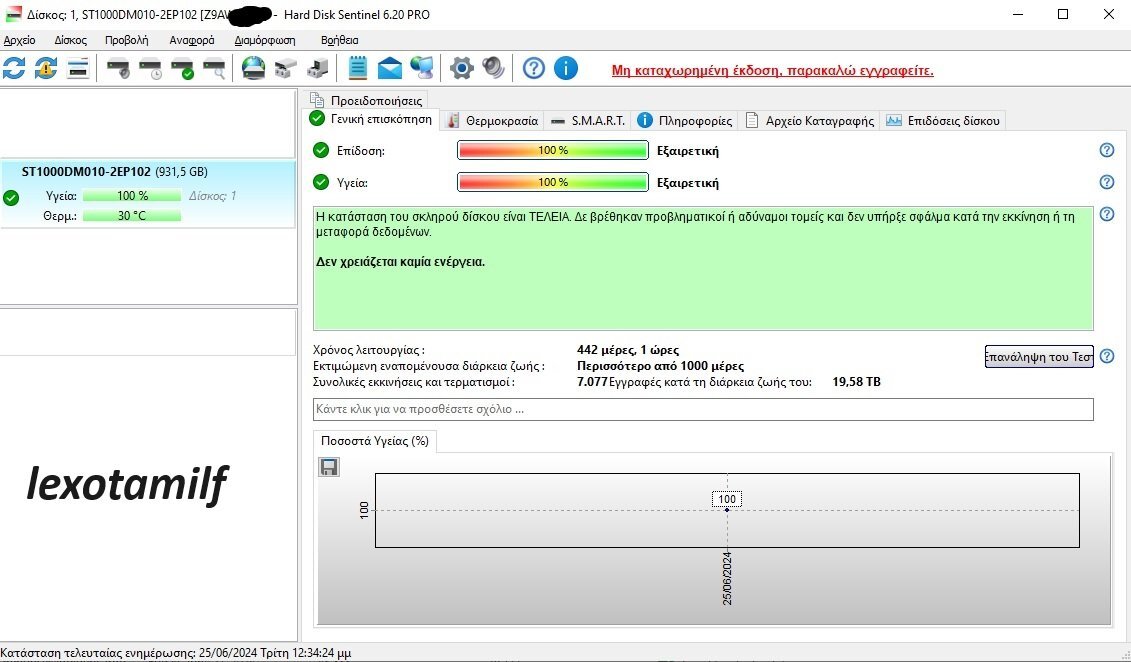This screenshot has height=662, width=1131.
Task: Click the disk with magnifier toolbar icon
Action: [x=214, y=69]
